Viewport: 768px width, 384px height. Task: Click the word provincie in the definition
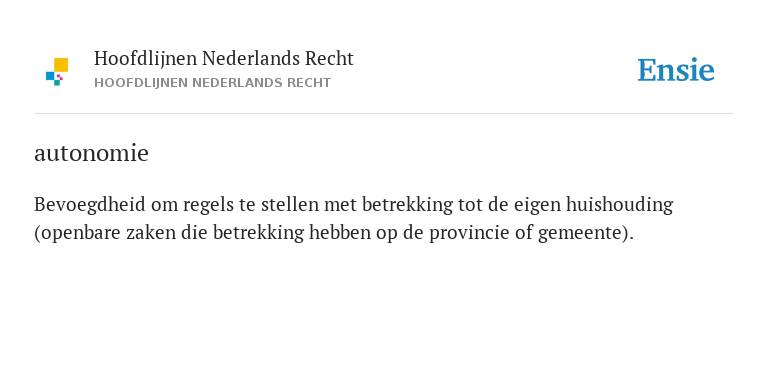tap(469, 233)
